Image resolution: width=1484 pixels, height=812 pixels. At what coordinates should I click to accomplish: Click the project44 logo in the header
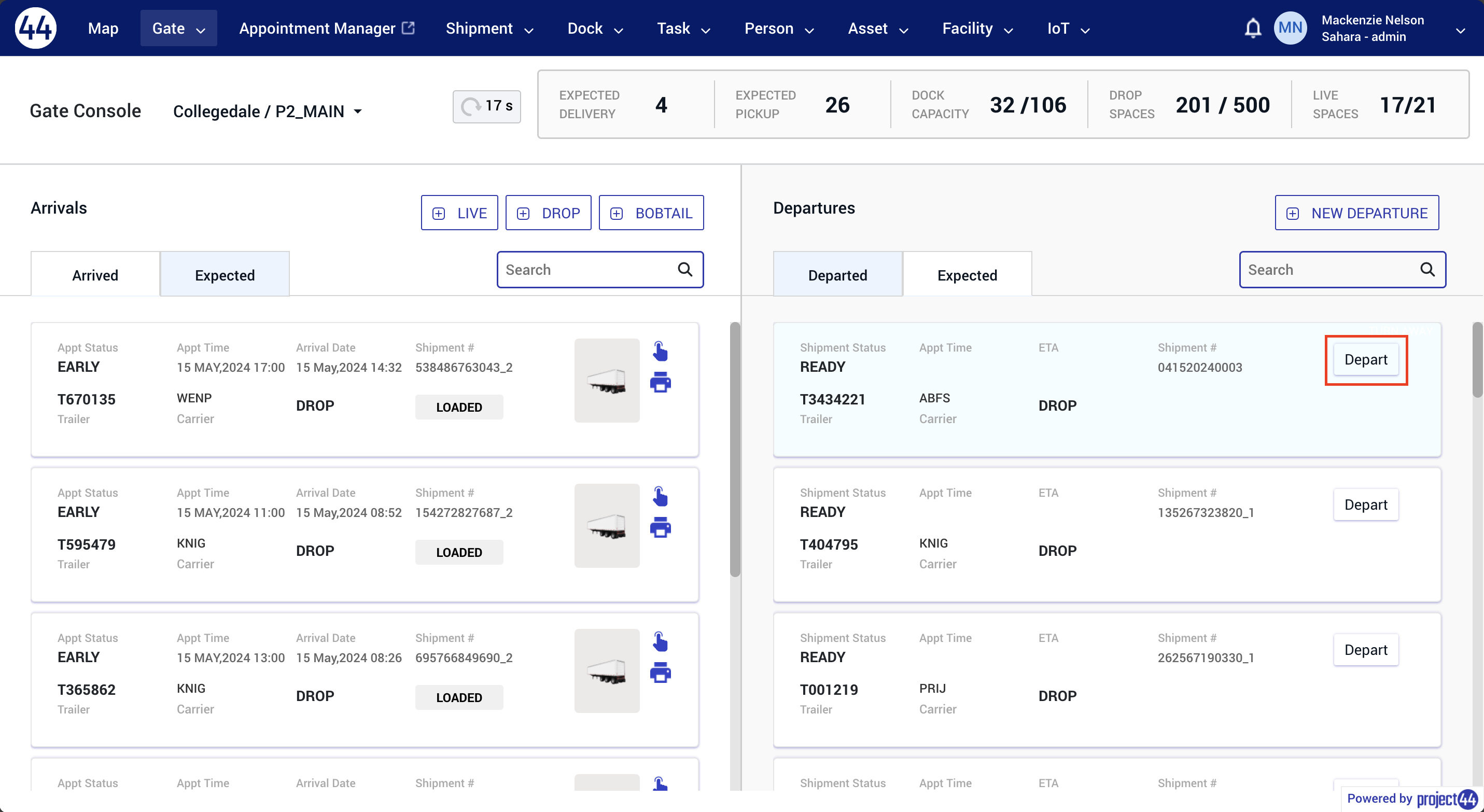pyautogui.click(x=36, y=27)
